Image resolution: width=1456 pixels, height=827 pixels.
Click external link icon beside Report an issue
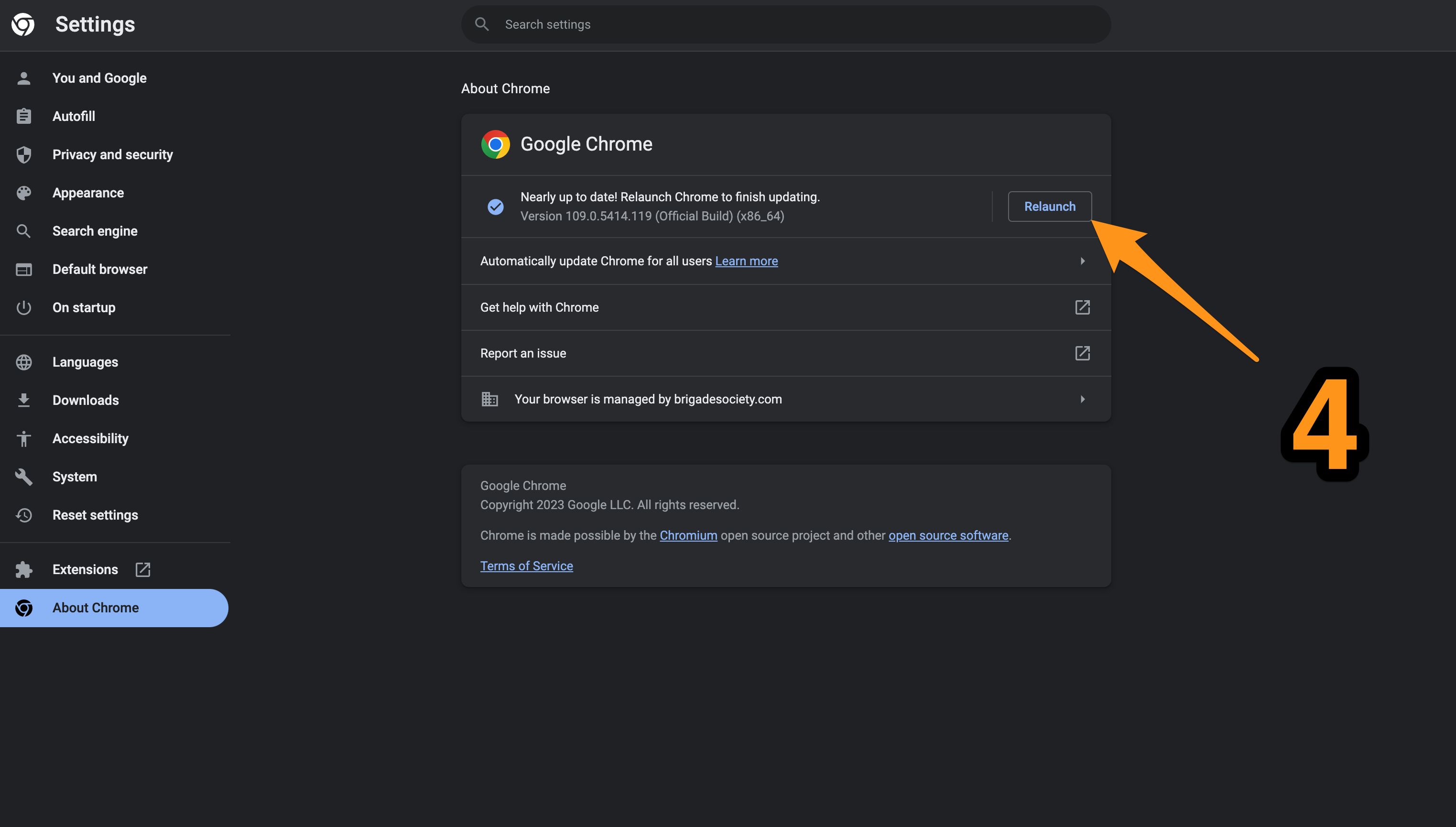point(1082,353)
